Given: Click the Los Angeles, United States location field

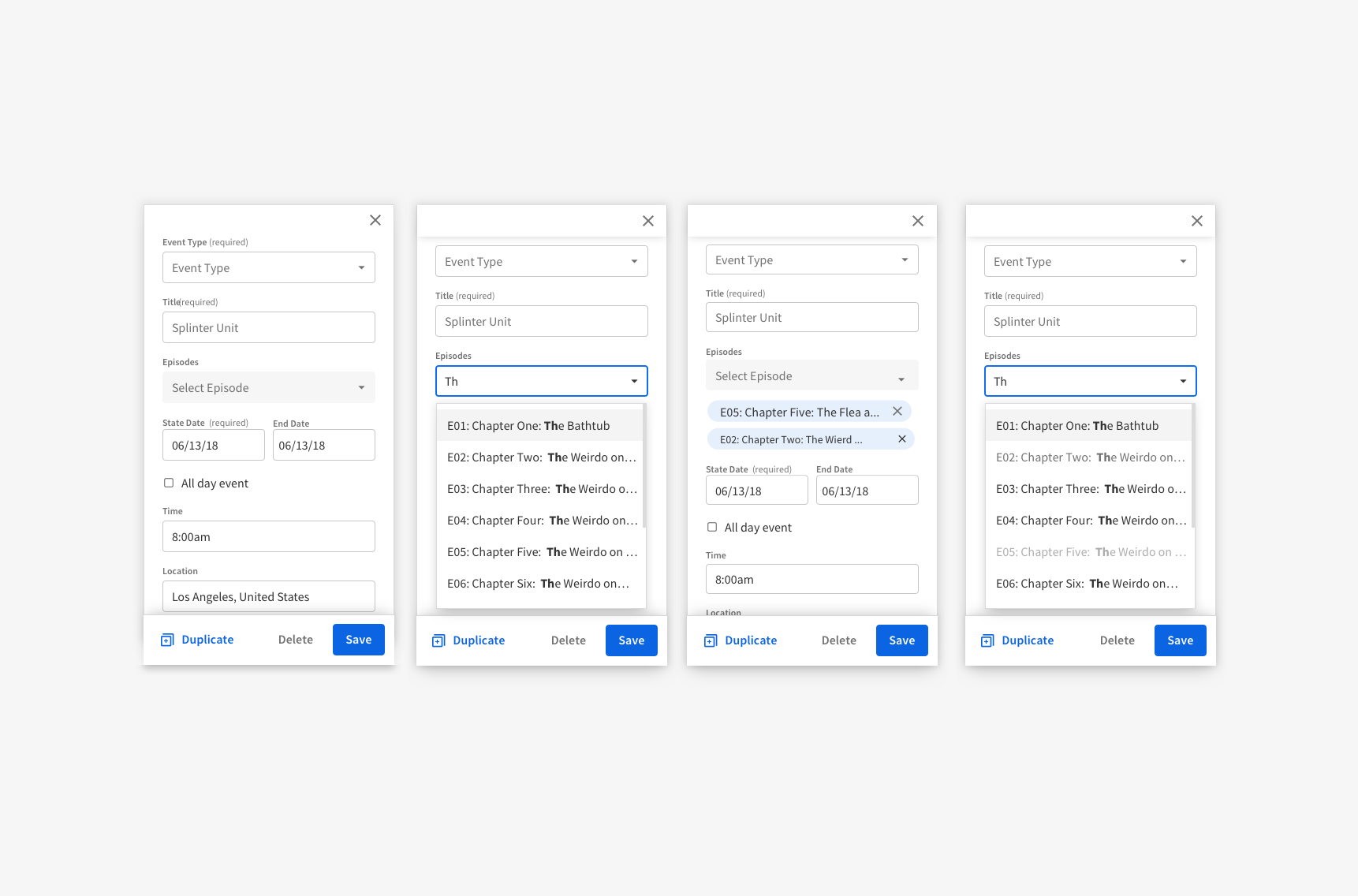Looking at the screenshot, I should click(268, 597).
